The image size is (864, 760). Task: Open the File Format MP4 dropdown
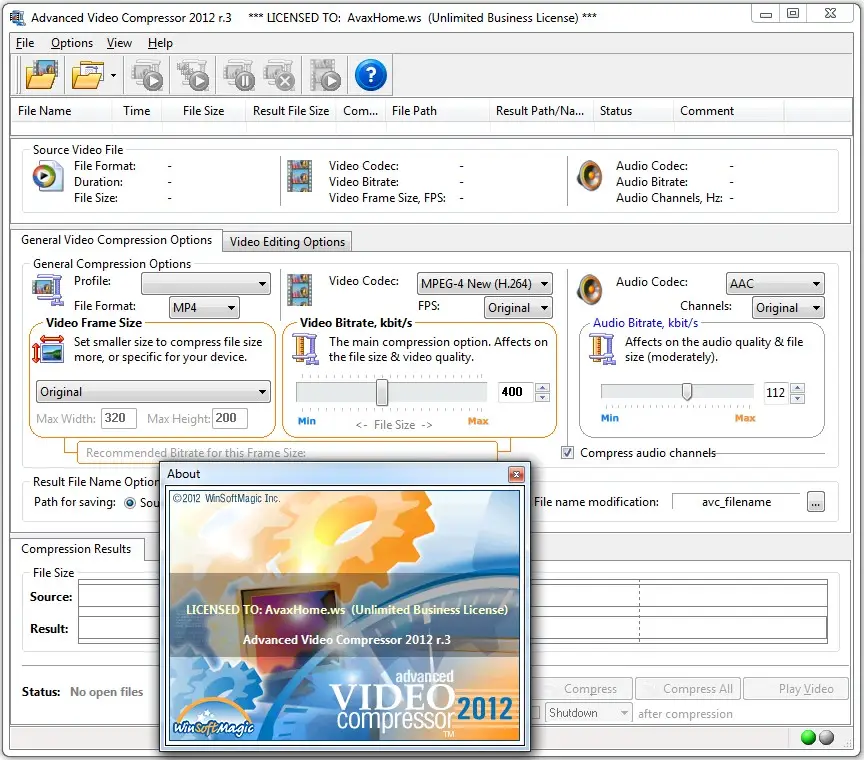coord(204,308)
